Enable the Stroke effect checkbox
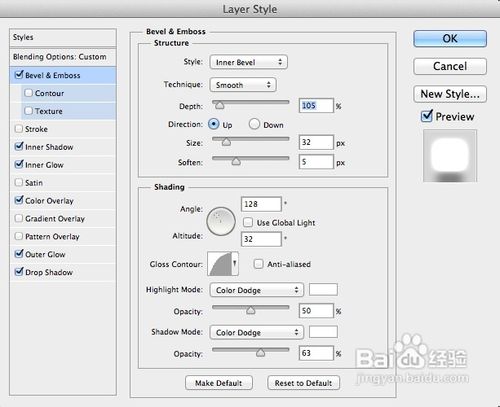Image resolution: width=500 pixels, height=407 pixels. 19,129
